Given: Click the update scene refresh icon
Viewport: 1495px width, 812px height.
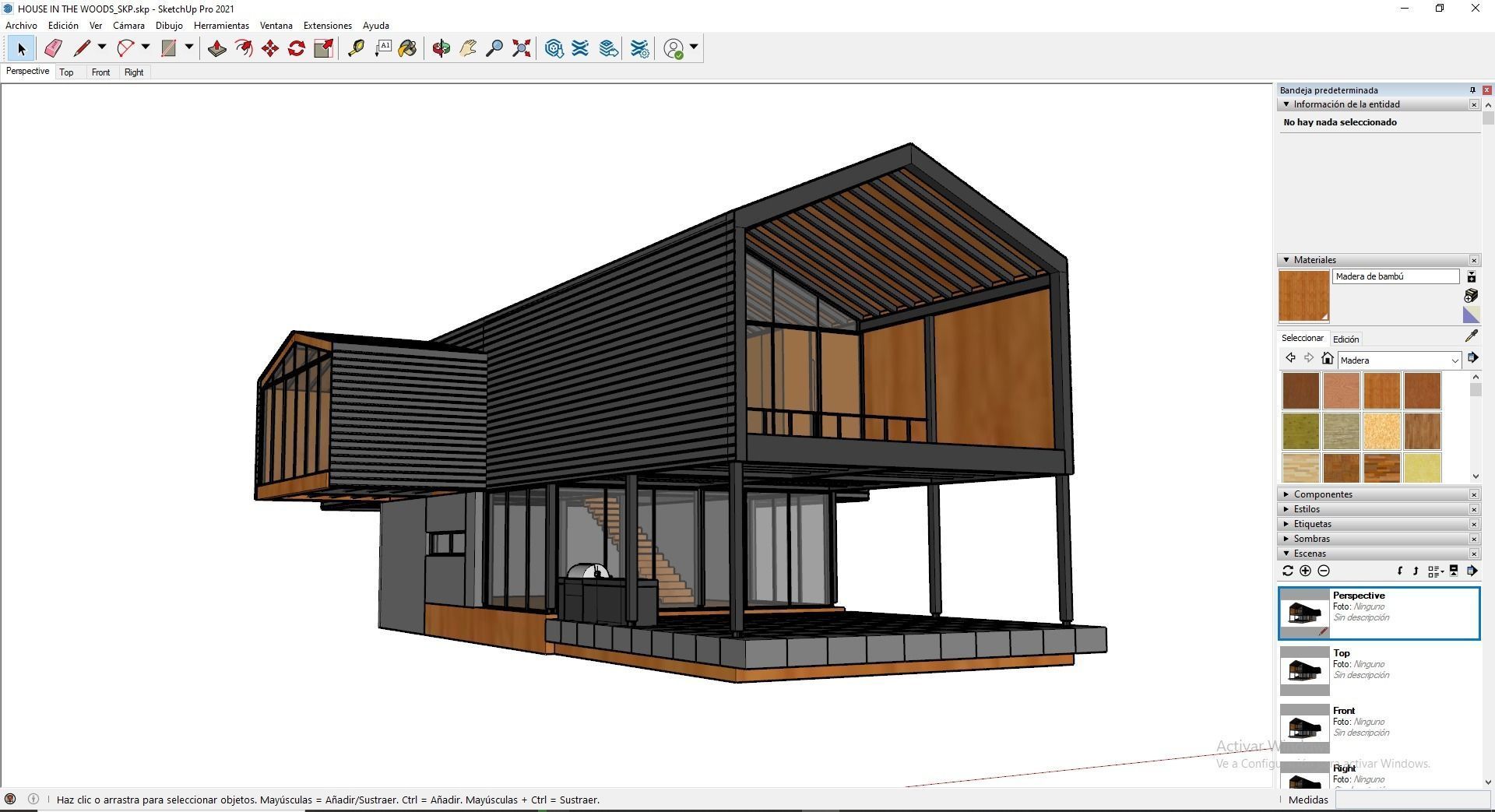Looking at the screenshot, I should coord(1288,571).
